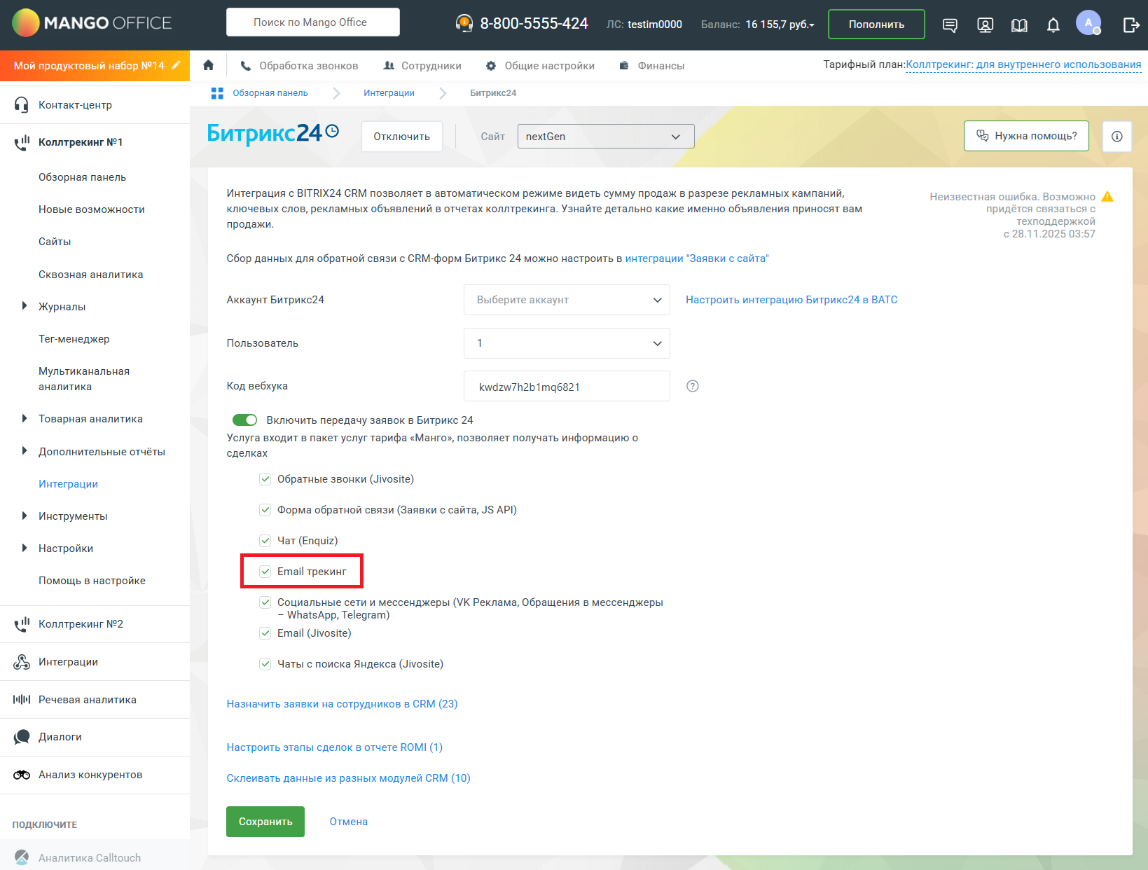Click the info icon beside help button
The image size is (1148, 870).
pyautogui.click(x=1116, y=136)
